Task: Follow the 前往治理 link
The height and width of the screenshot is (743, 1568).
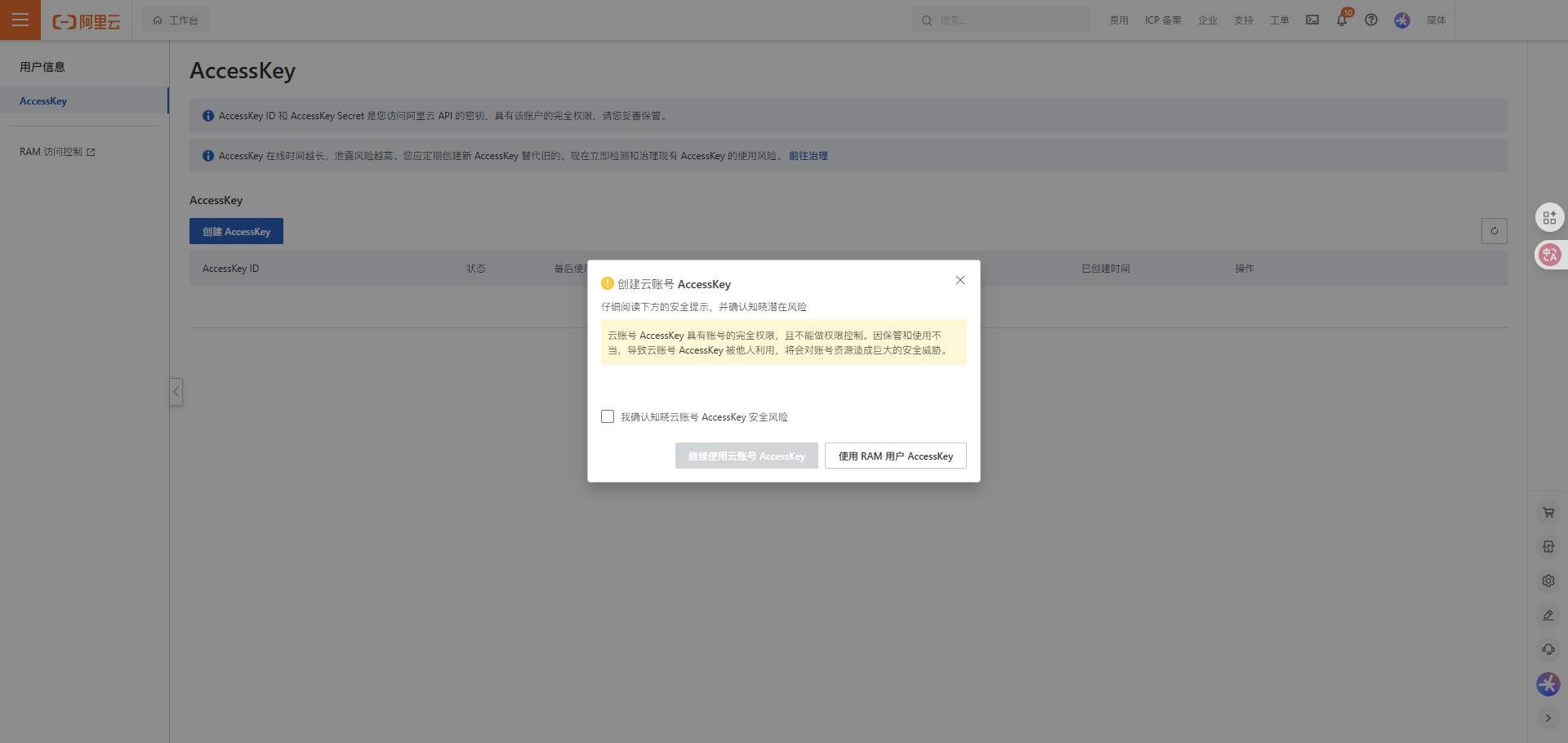Action: tap(808, 156)
